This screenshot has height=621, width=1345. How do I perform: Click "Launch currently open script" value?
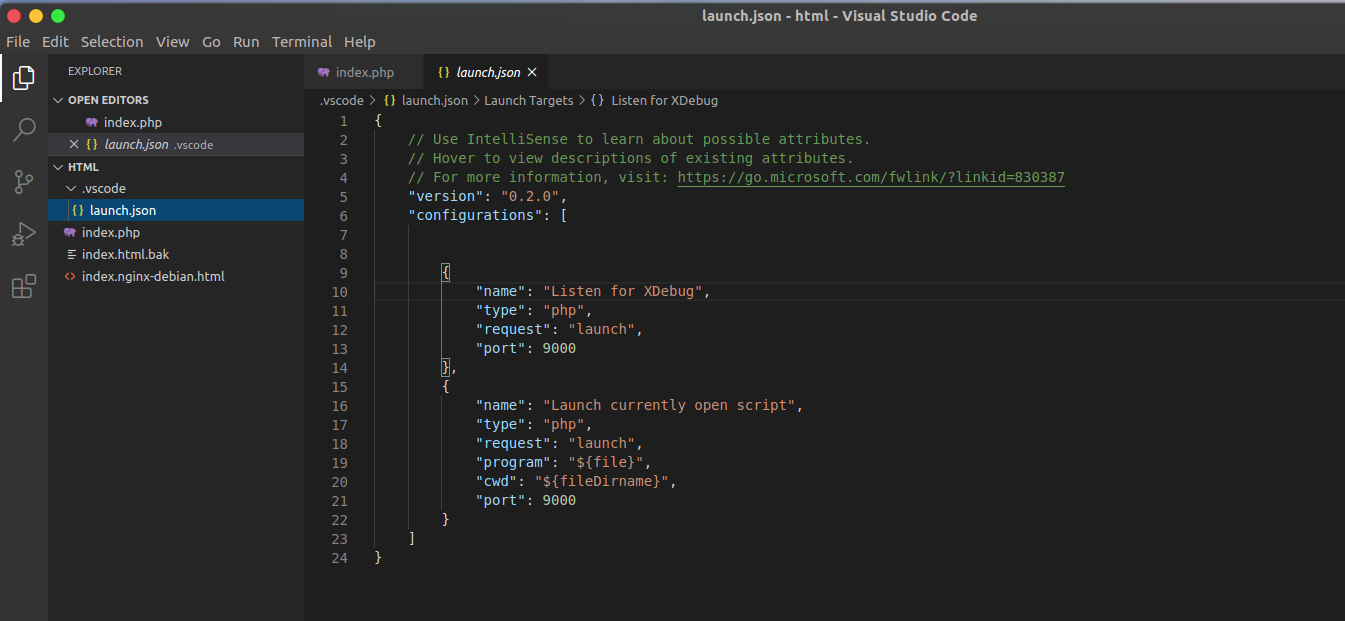pos(669,405)
